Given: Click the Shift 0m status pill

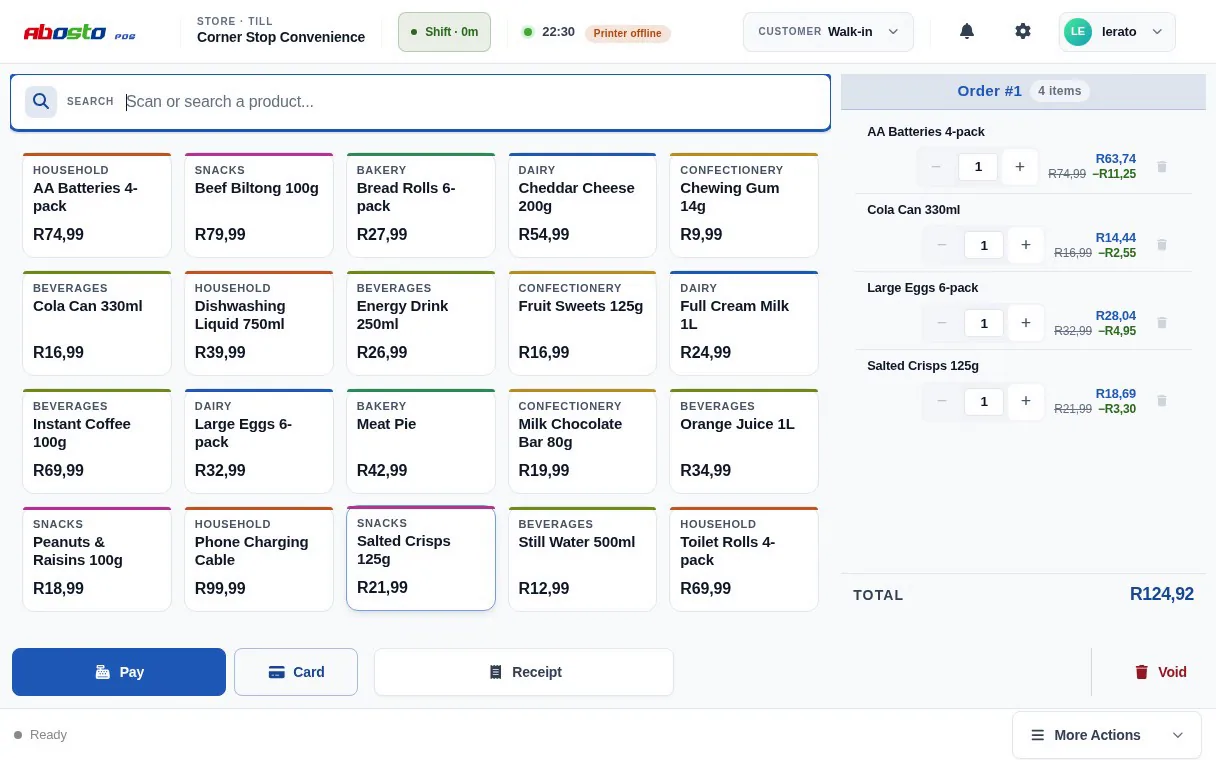Looking at the screenshot, I should click(x=444, y=31).
